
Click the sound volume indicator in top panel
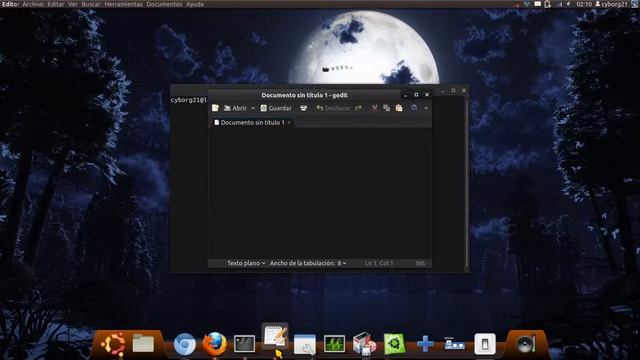[x=569, y=4]
